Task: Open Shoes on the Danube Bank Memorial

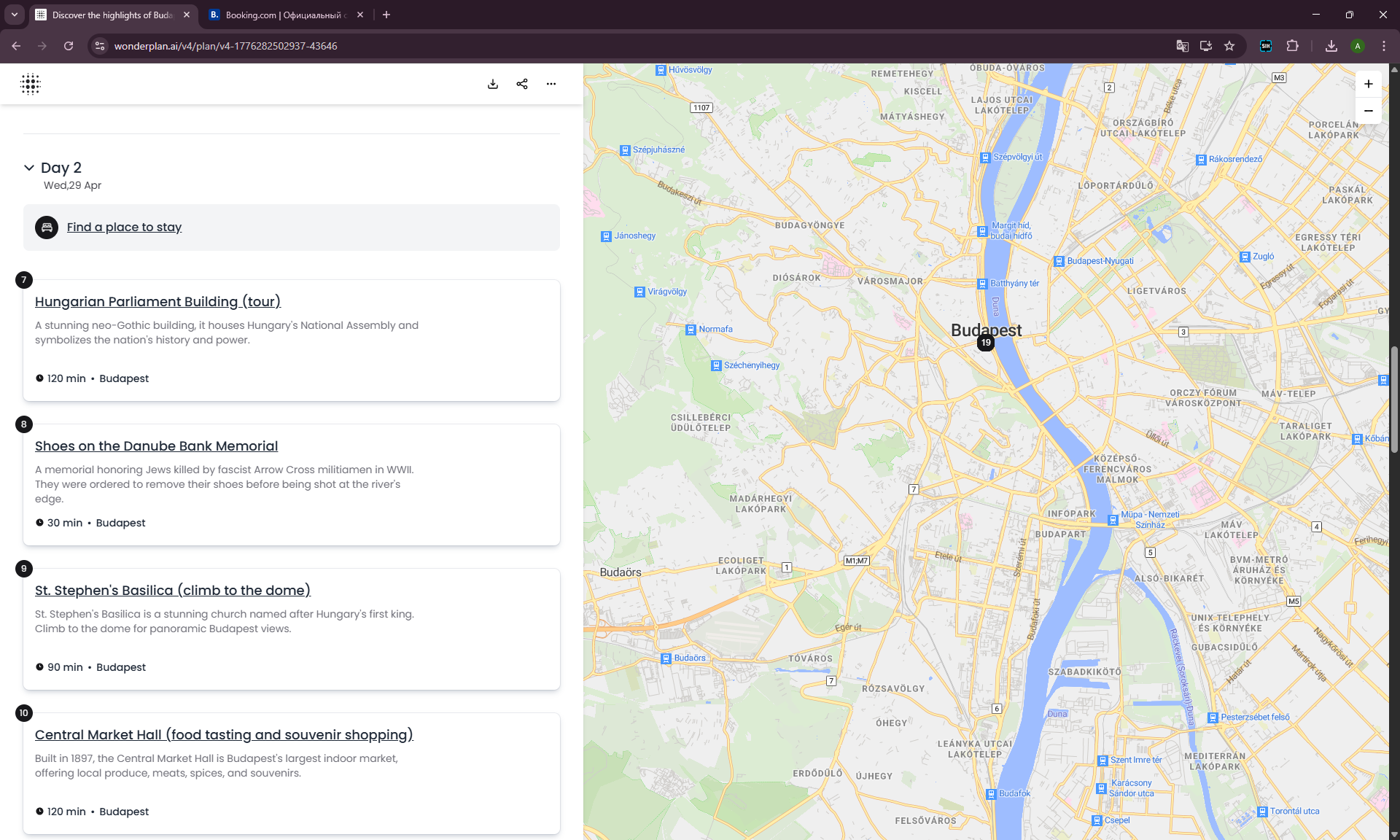Action: (x=156, y=446)
